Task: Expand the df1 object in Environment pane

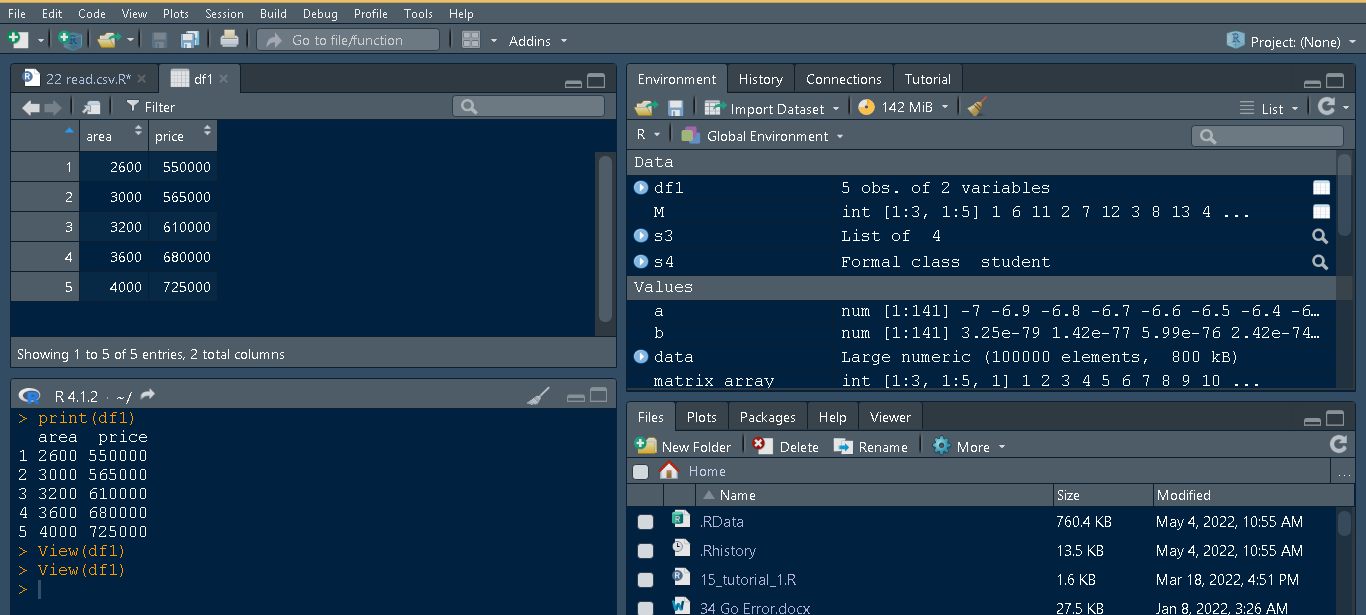Action: (x=640, y=187)
